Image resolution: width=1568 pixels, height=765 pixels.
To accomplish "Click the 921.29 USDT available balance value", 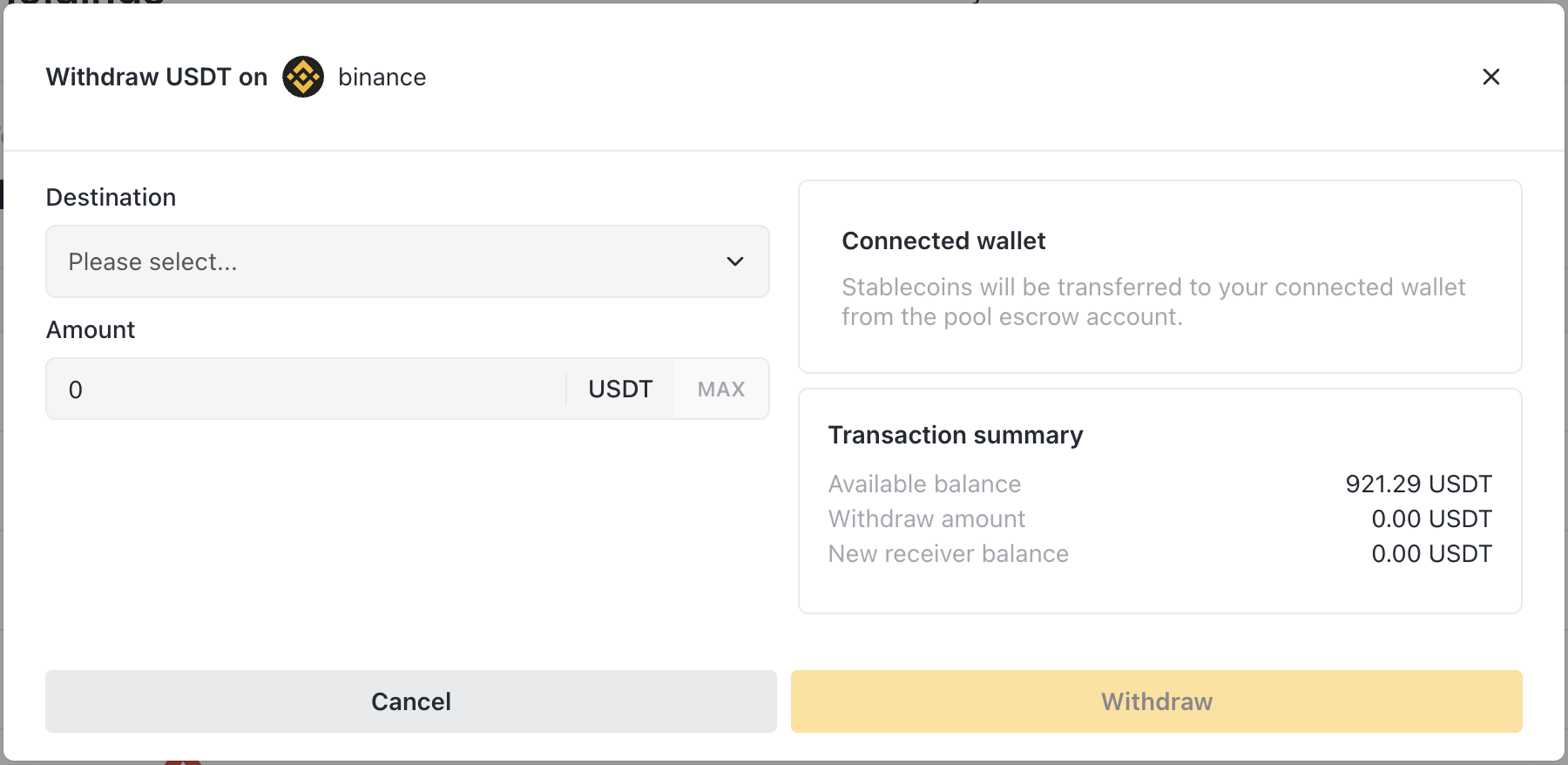I will (x=1418, y=484).
